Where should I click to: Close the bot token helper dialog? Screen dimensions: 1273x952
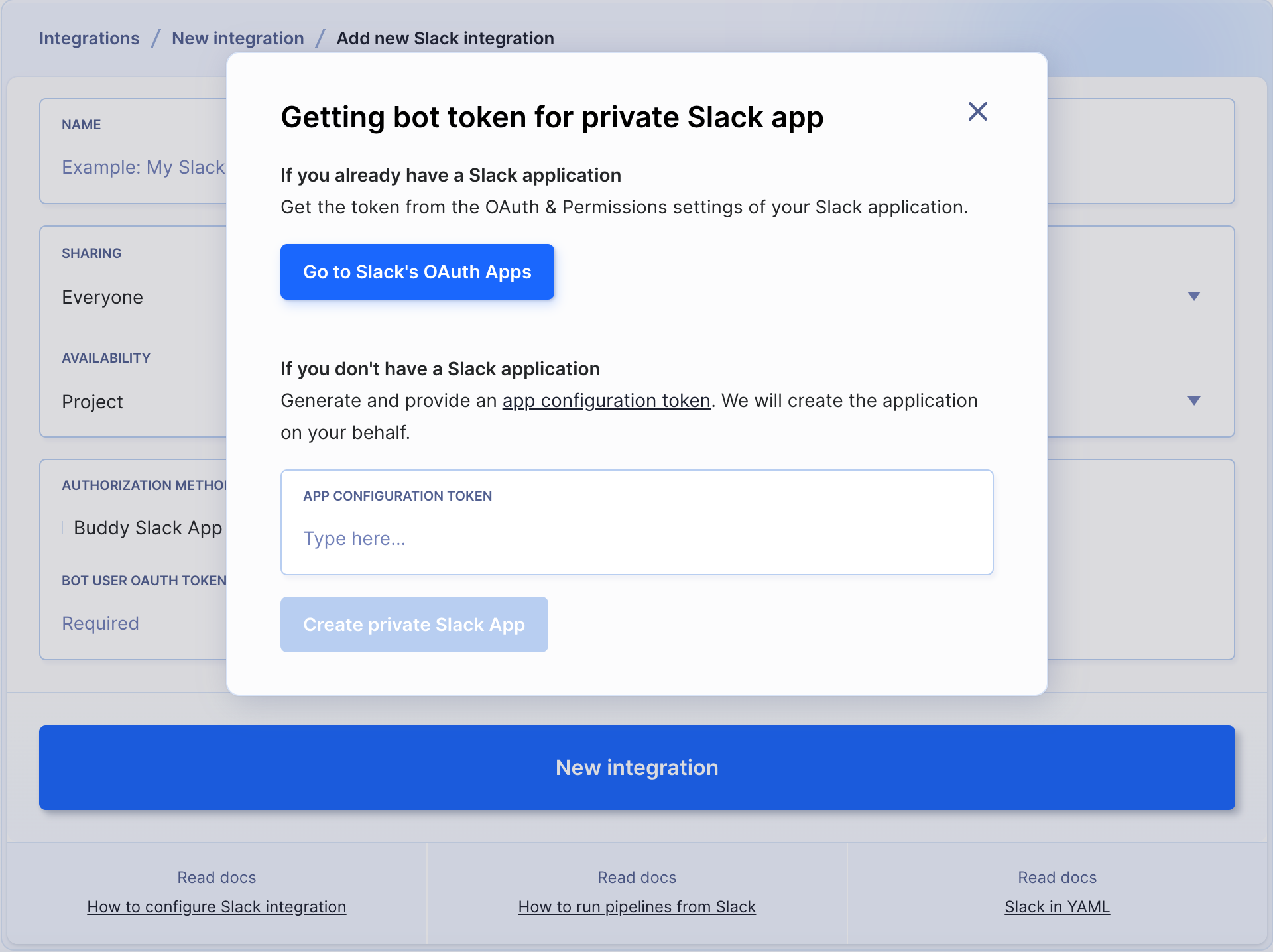click(x=977, y=111)
